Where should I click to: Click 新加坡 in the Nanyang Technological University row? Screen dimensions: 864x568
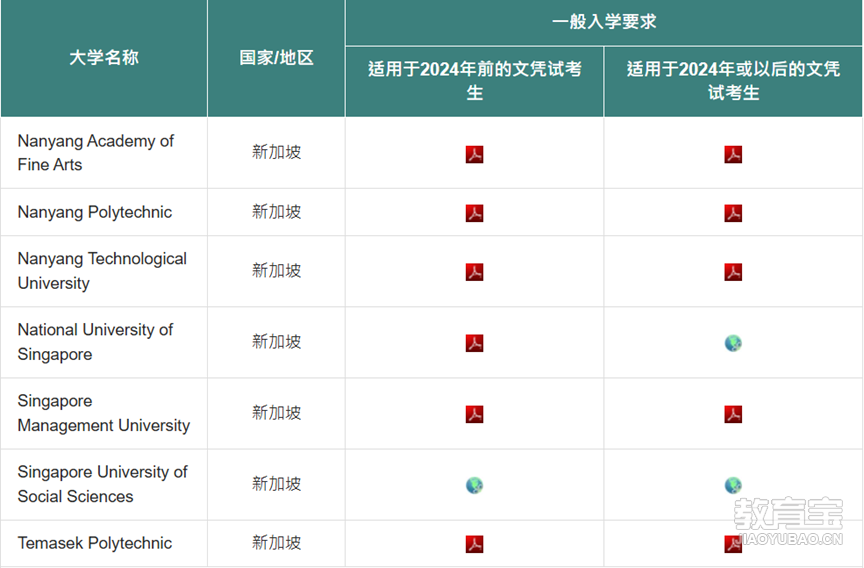click(277, 271)
